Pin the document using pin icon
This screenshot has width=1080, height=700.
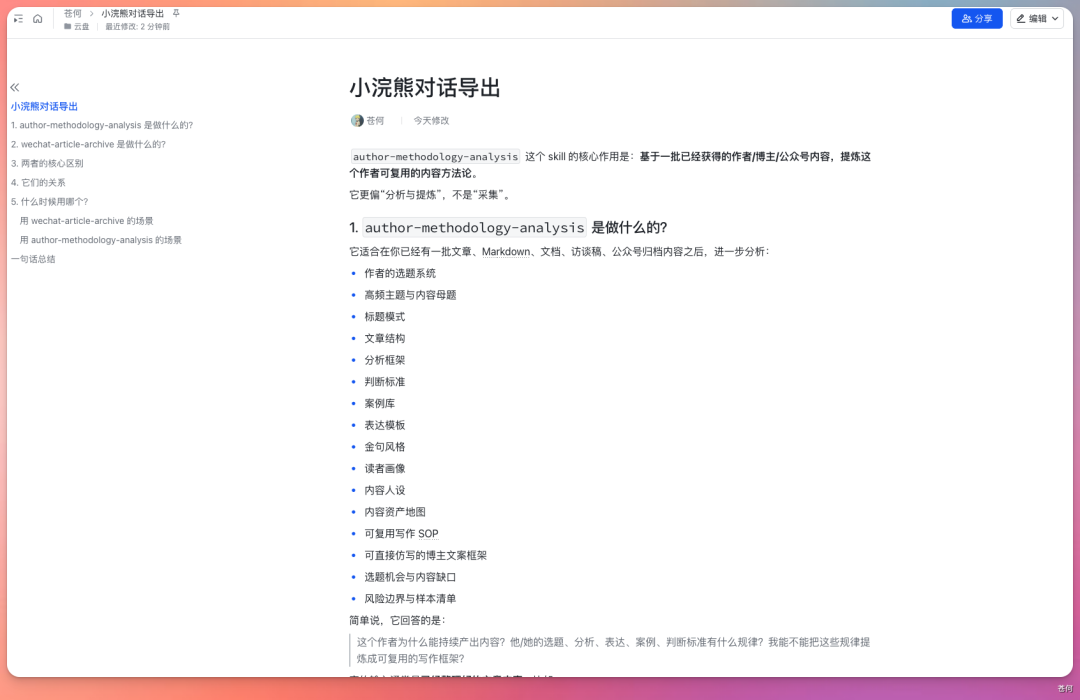click(176, 13)
